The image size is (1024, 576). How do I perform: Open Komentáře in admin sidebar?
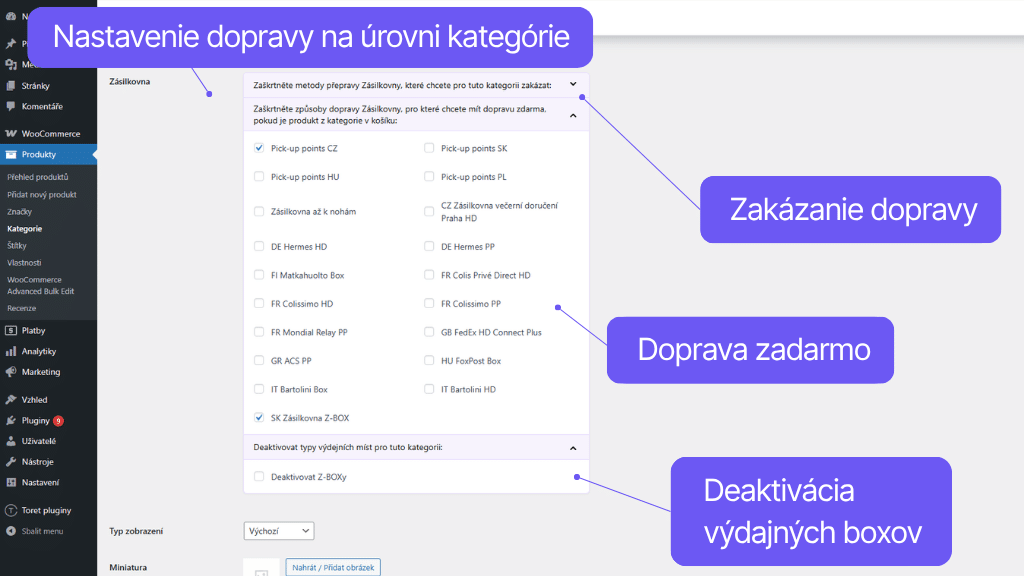click(x=42, y=106)
